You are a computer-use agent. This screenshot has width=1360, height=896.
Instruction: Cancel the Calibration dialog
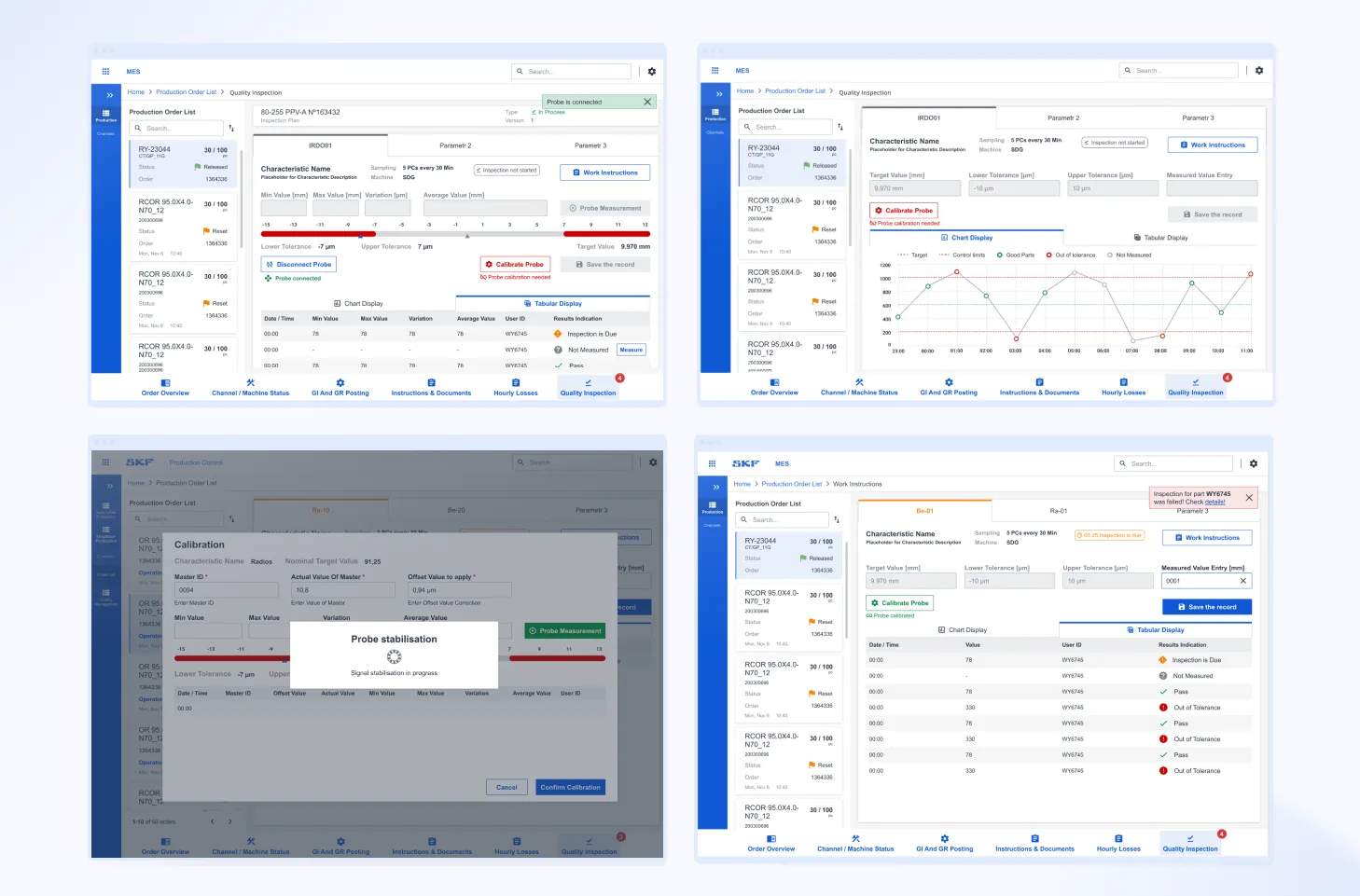click(507, 787)
